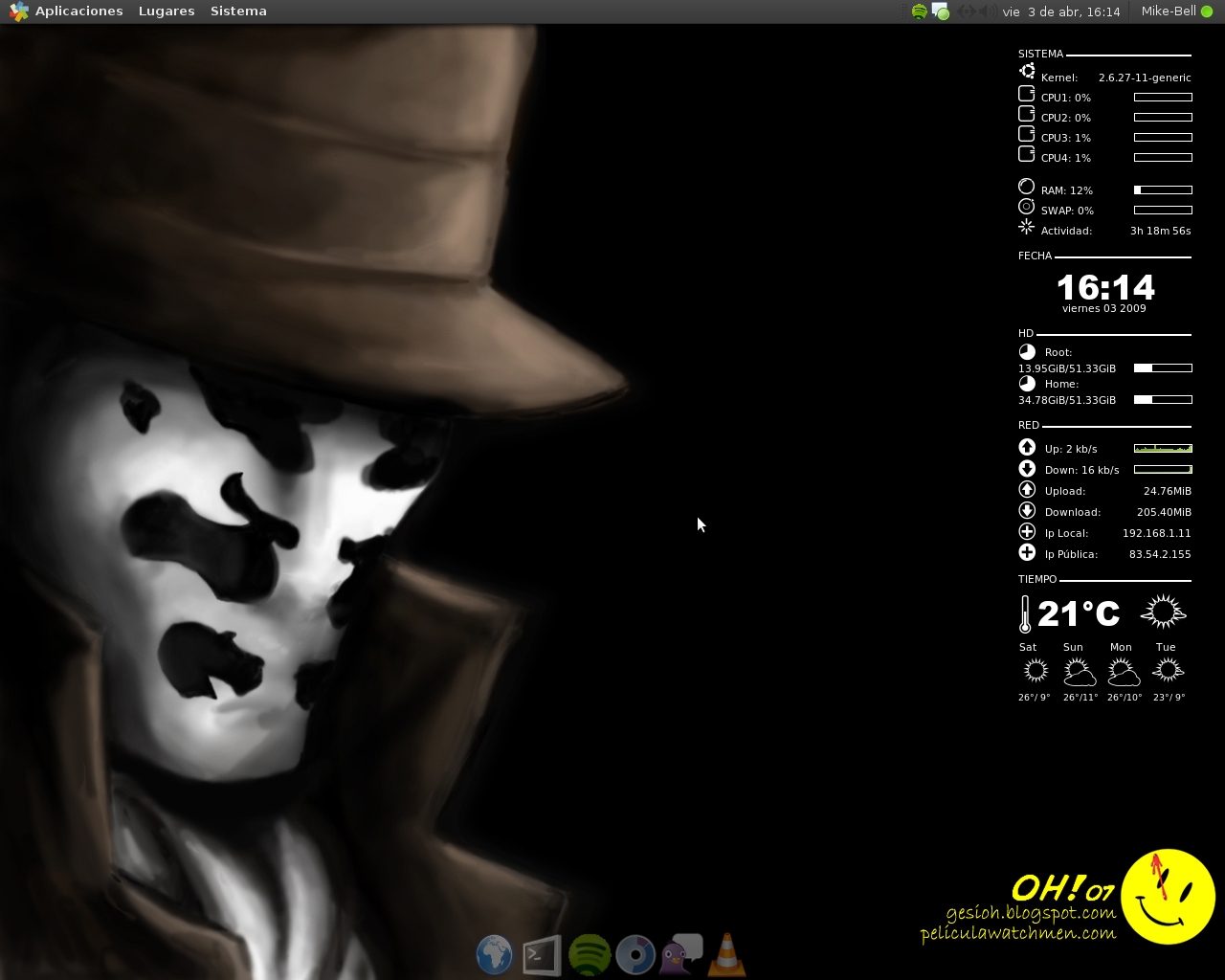This screenshot has width=1225, height=980.
Task: Click the uptime value "3h 18m 56s"
Action: 1160,231
